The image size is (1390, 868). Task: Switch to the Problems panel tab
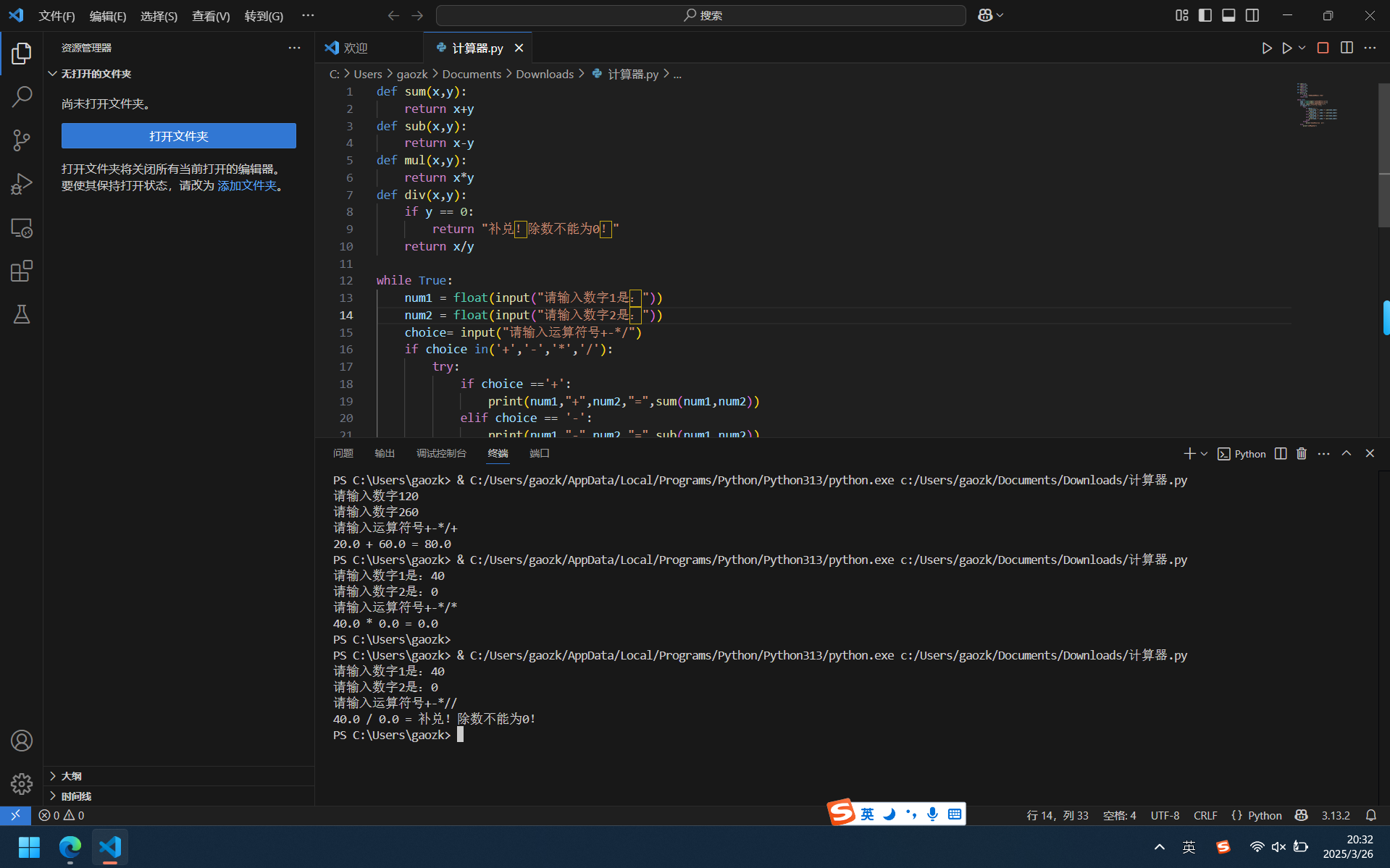[x=343, y=453]
